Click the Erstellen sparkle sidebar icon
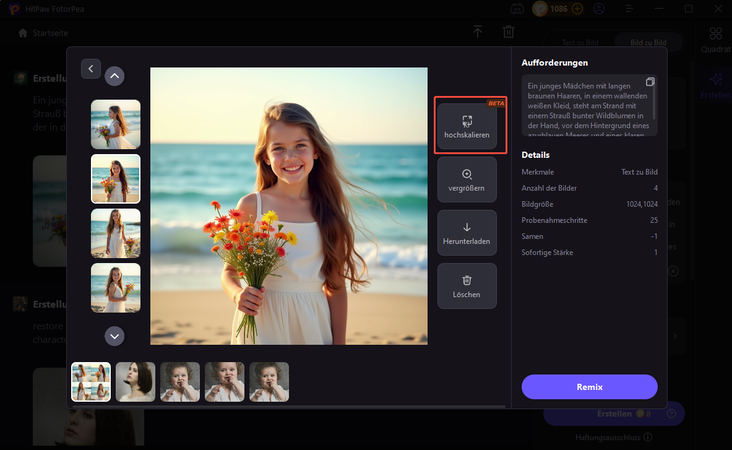The image size is (732, 450). pyautogui.click(x=716, y=85)
